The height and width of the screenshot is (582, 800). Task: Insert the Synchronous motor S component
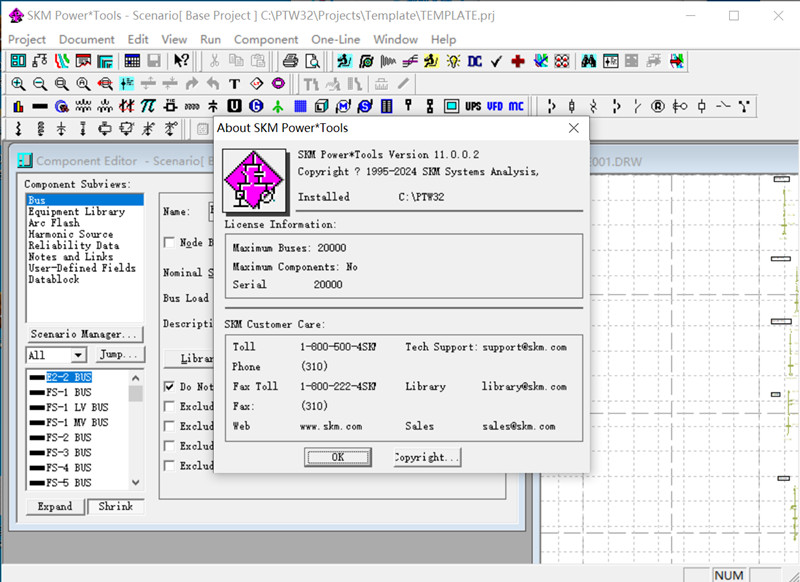365,106
